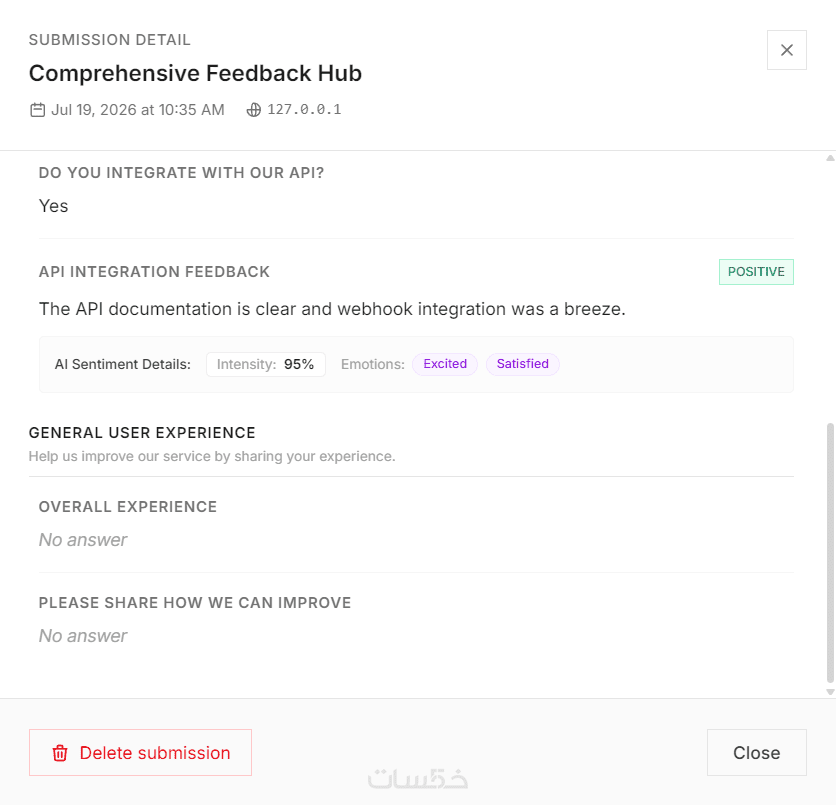Click the Jul 19, 2026 timestamp
The image size is (836, 805).
tap(138, 110)
